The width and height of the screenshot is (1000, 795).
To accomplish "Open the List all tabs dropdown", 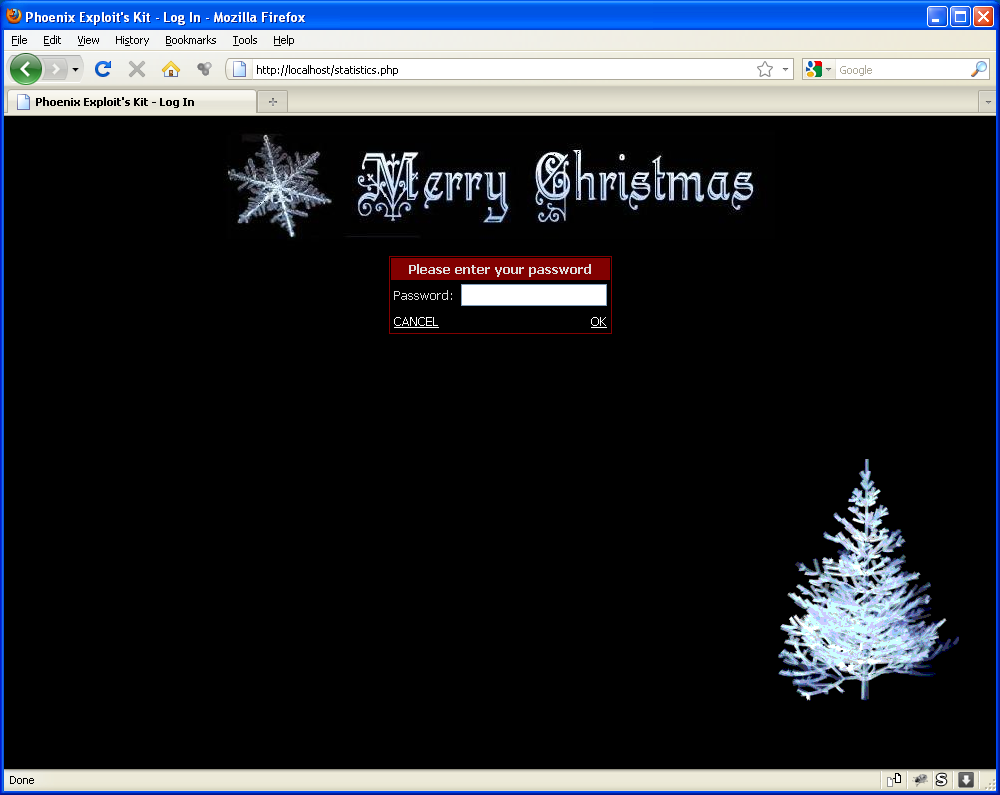I will (988, 102).
